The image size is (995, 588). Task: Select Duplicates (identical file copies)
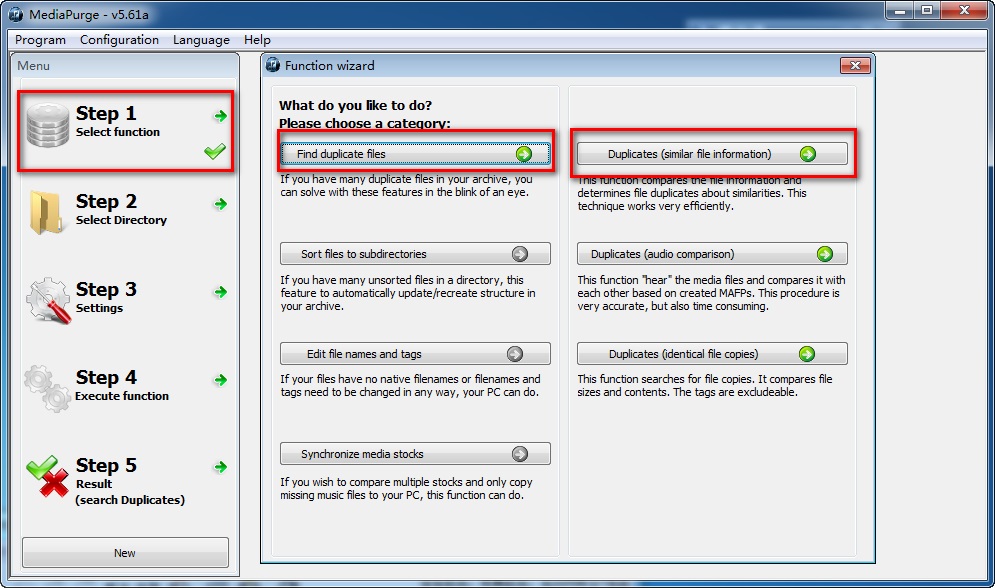pyautogui.click(x=712, y=354)
